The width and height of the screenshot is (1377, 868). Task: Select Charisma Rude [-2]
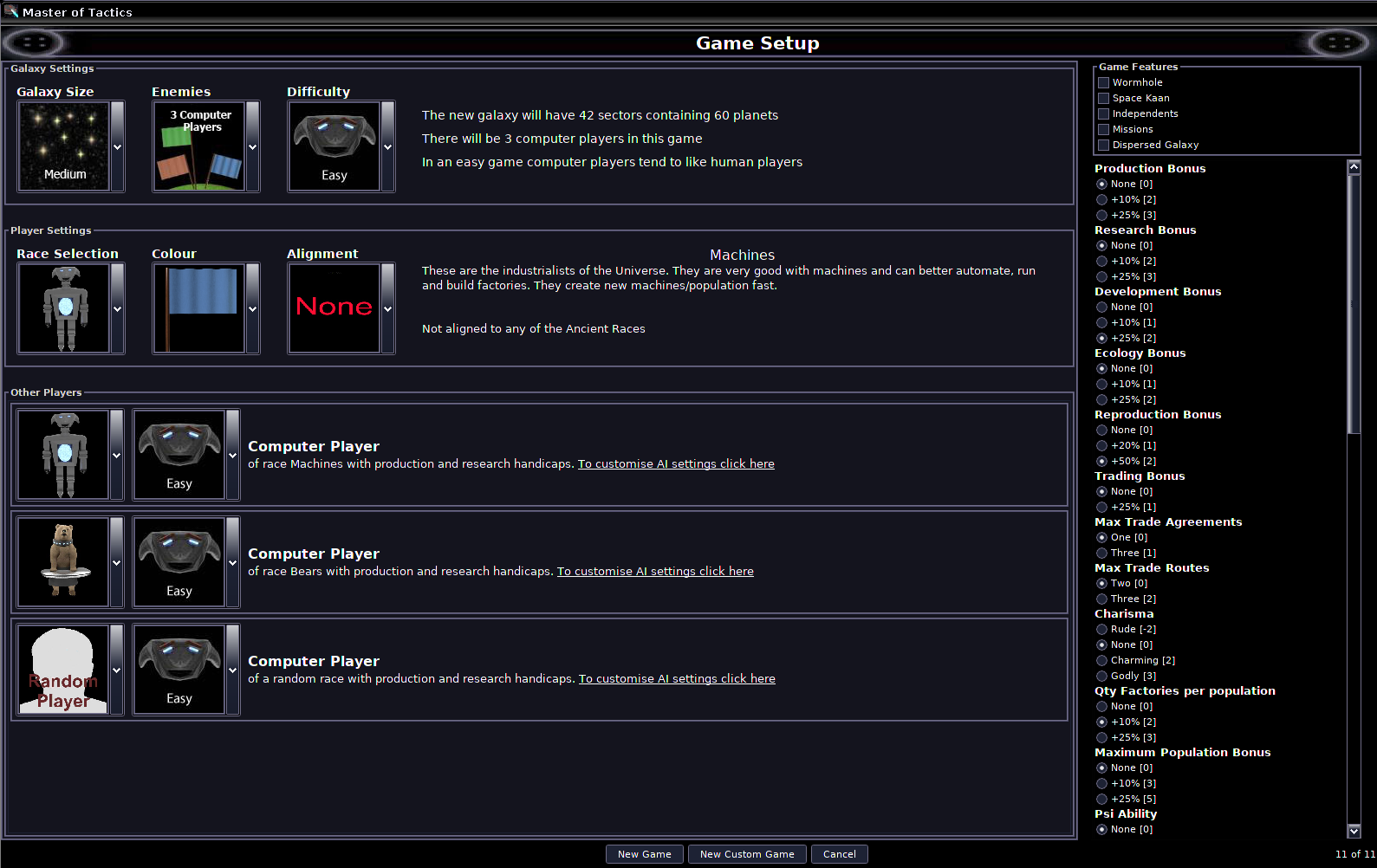pos(1102,630)
